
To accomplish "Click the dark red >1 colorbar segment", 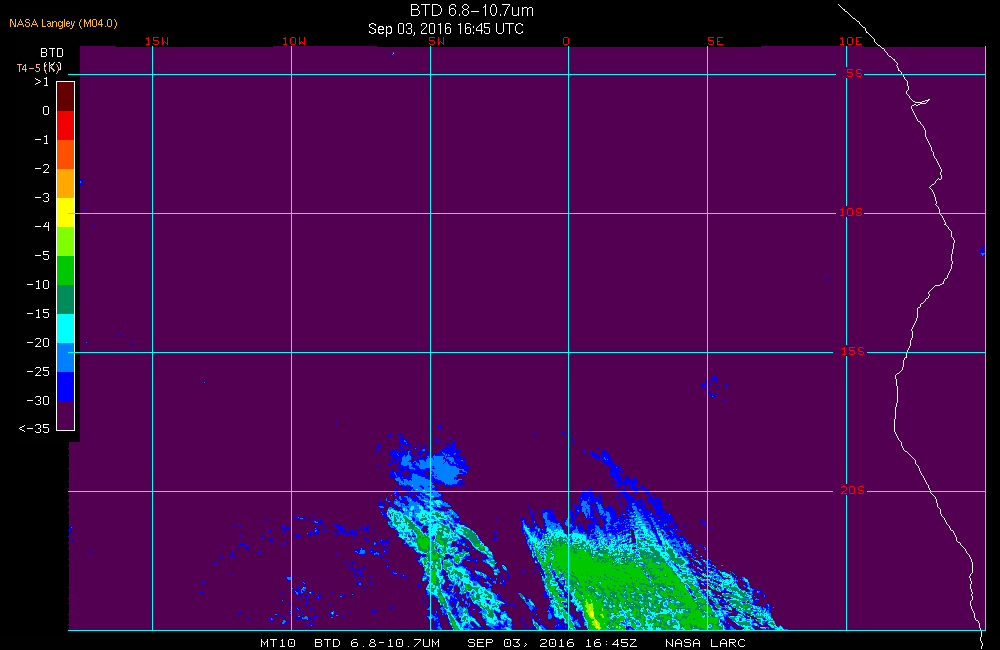I will tap(66, 96).
